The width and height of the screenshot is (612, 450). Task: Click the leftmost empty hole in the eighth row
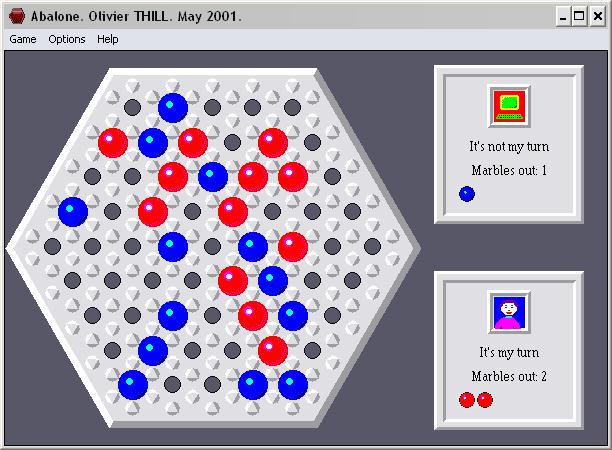(x=112, y=350)
